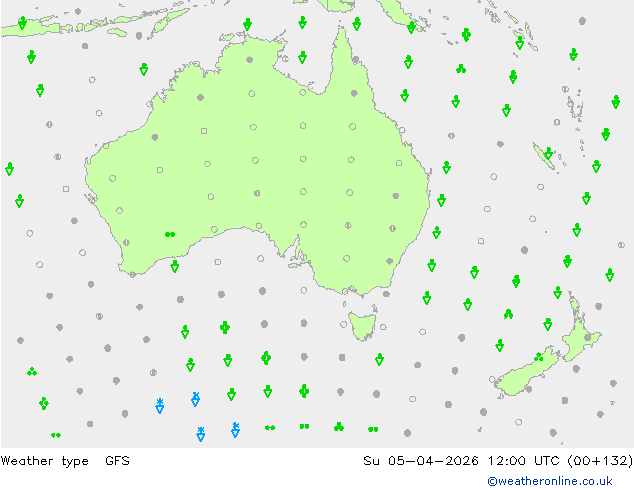Click the 'GFS' model label
Viewport: 634px width, 490px height.
[x=117, y=460]
